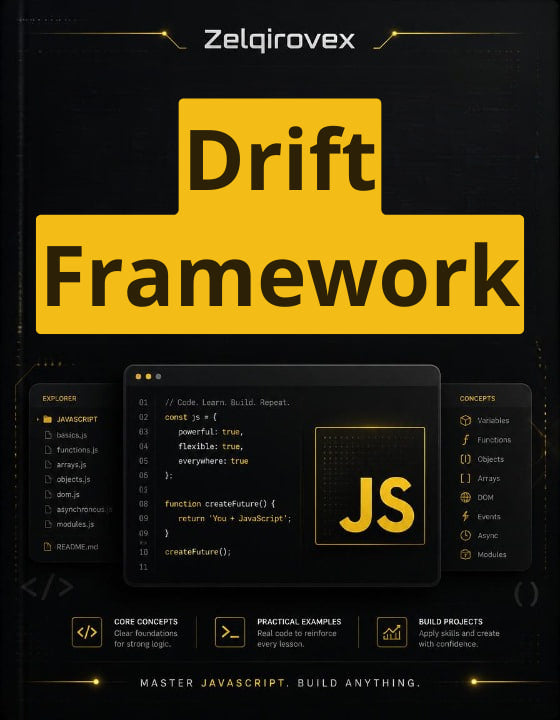Click the 'MASTER JAVASCRIPT. BUILD ANYTHING.' tagline

click(280, 682)
